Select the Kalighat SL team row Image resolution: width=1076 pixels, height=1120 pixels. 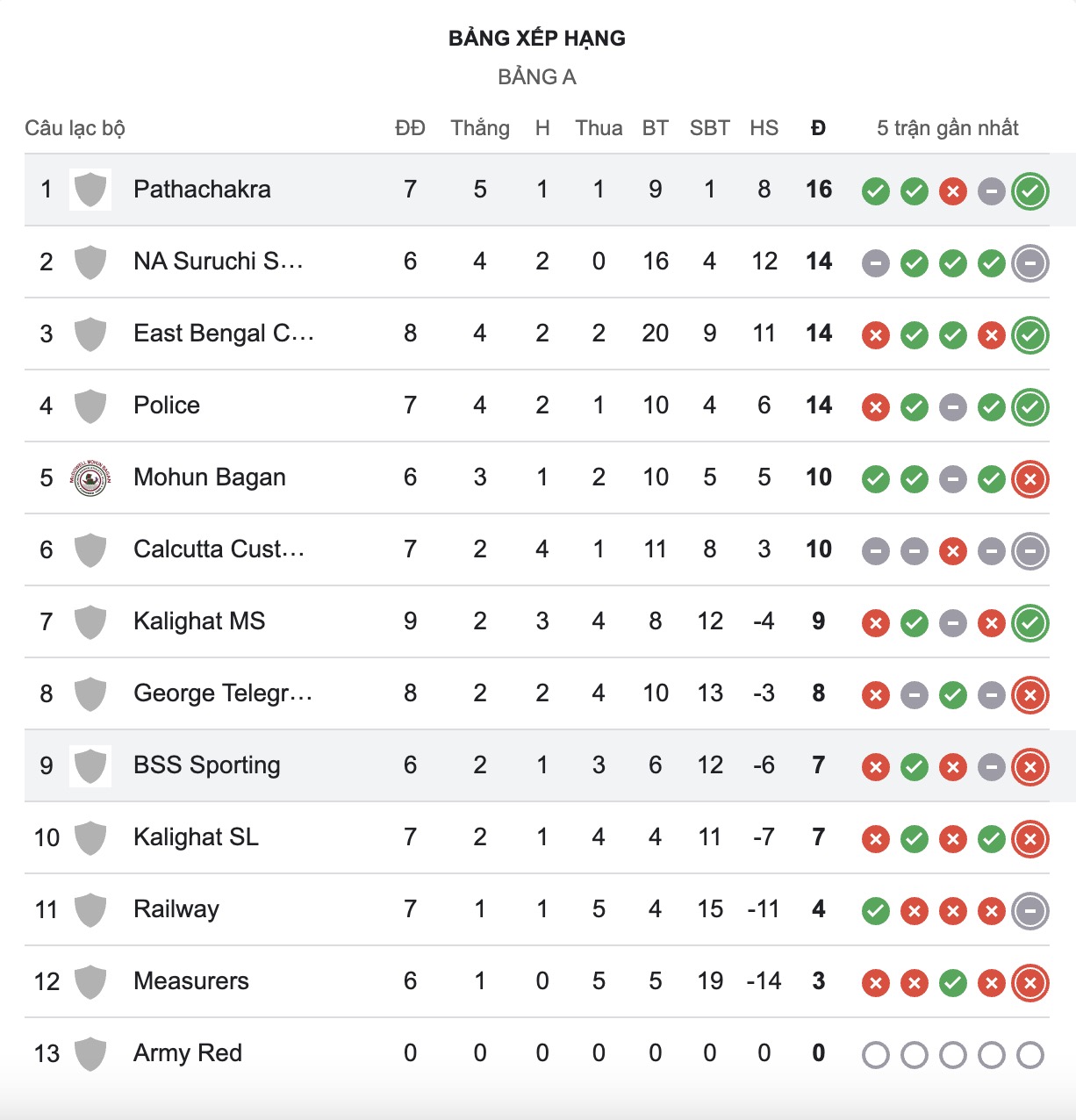(x=537, y=837)
